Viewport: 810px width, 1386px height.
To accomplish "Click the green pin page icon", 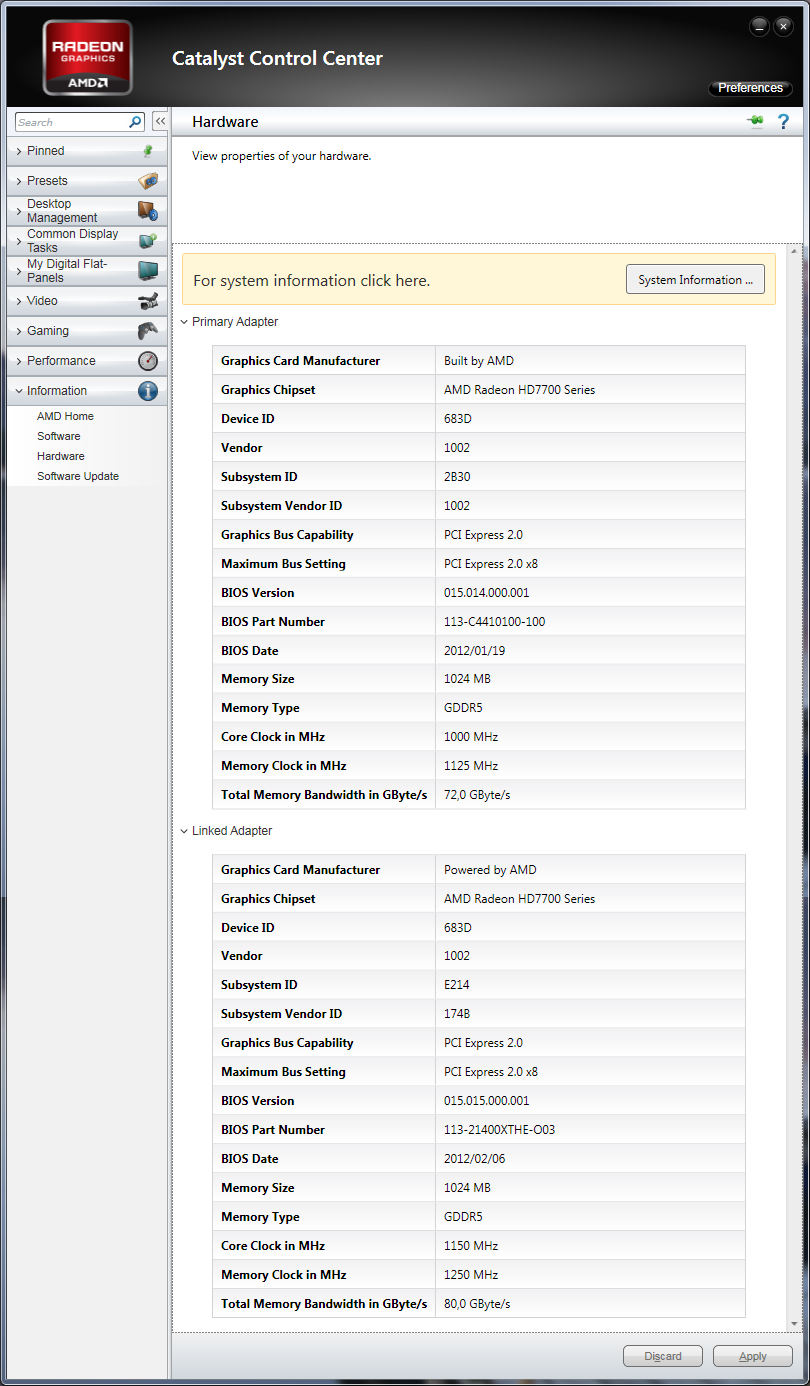I will pyautogui.click(x=755, y=121).
